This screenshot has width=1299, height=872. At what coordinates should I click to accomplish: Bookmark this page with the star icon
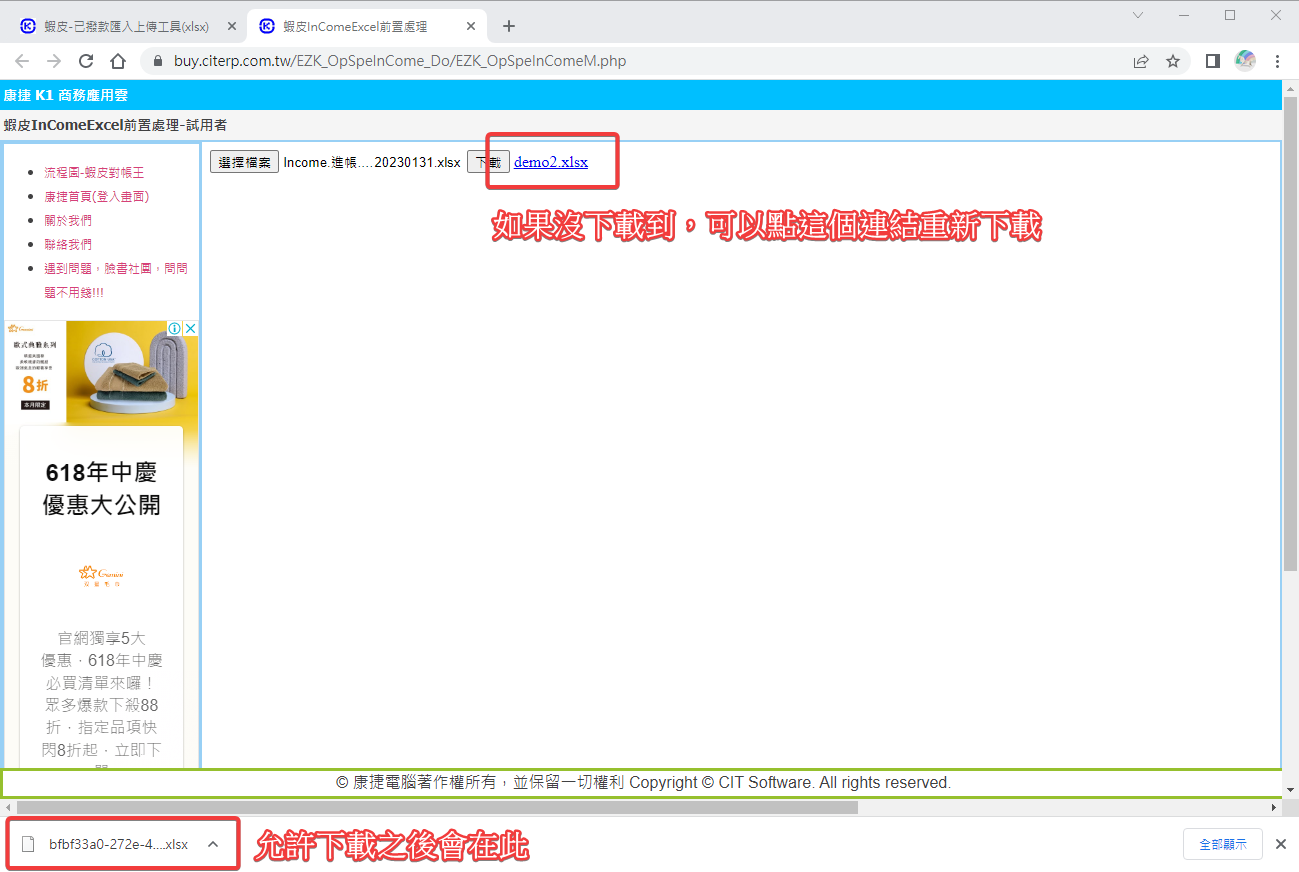tap(1173, 61)
